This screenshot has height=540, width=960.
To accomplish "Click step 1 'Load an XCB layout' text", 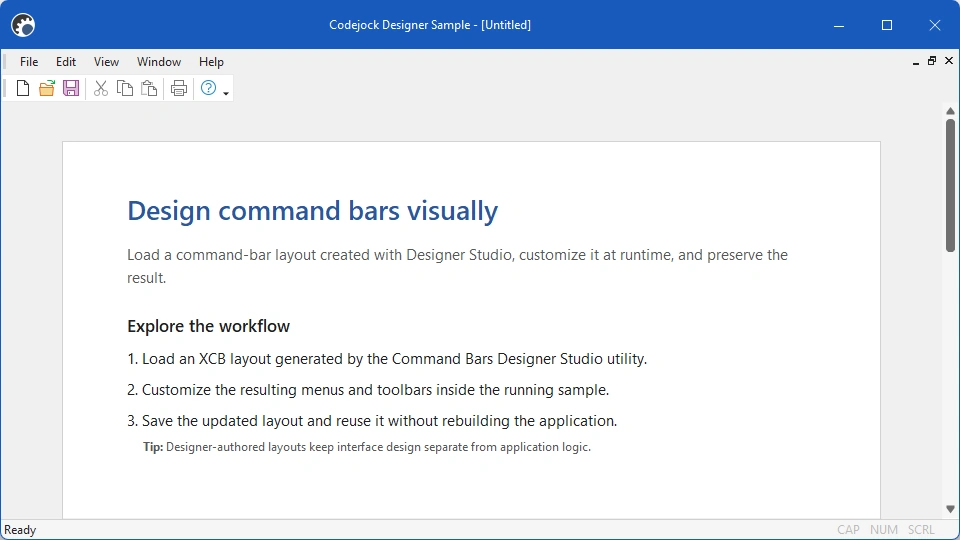I will (387, 359).
